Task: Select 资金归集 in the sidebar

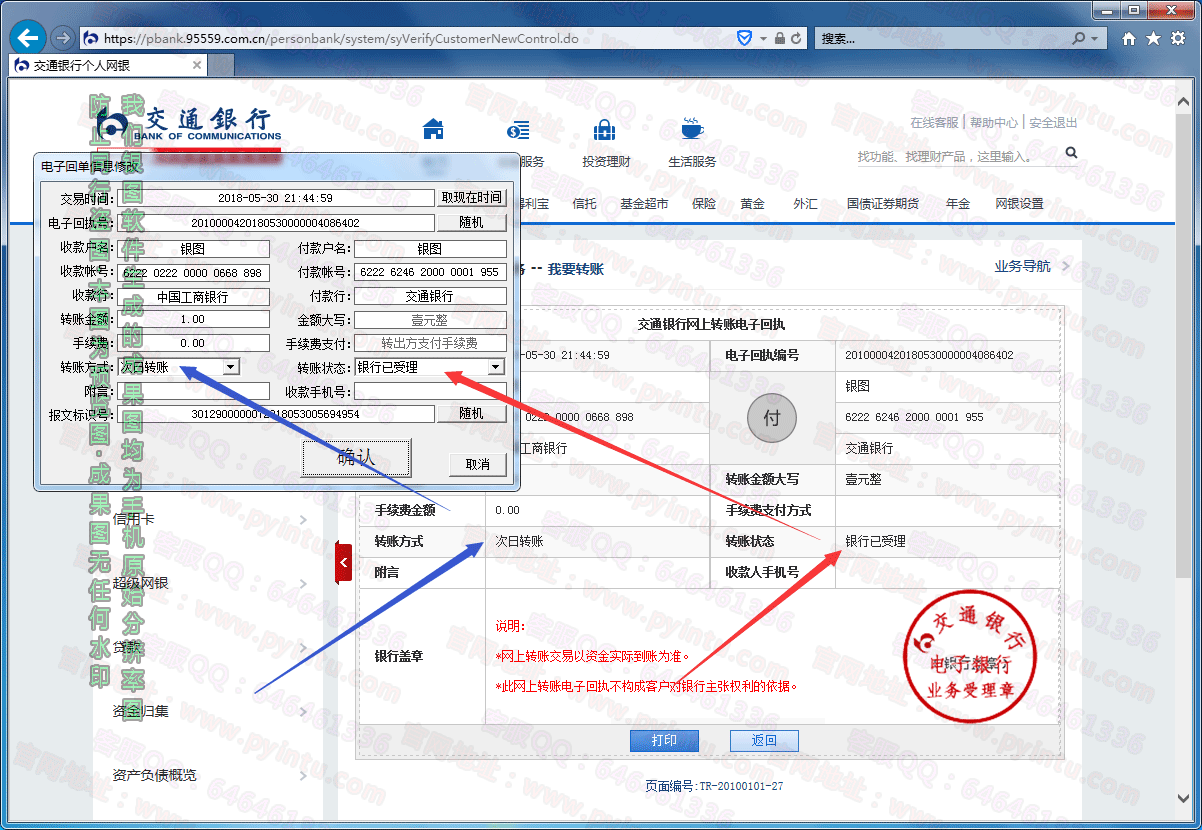Action: [140, 711]
